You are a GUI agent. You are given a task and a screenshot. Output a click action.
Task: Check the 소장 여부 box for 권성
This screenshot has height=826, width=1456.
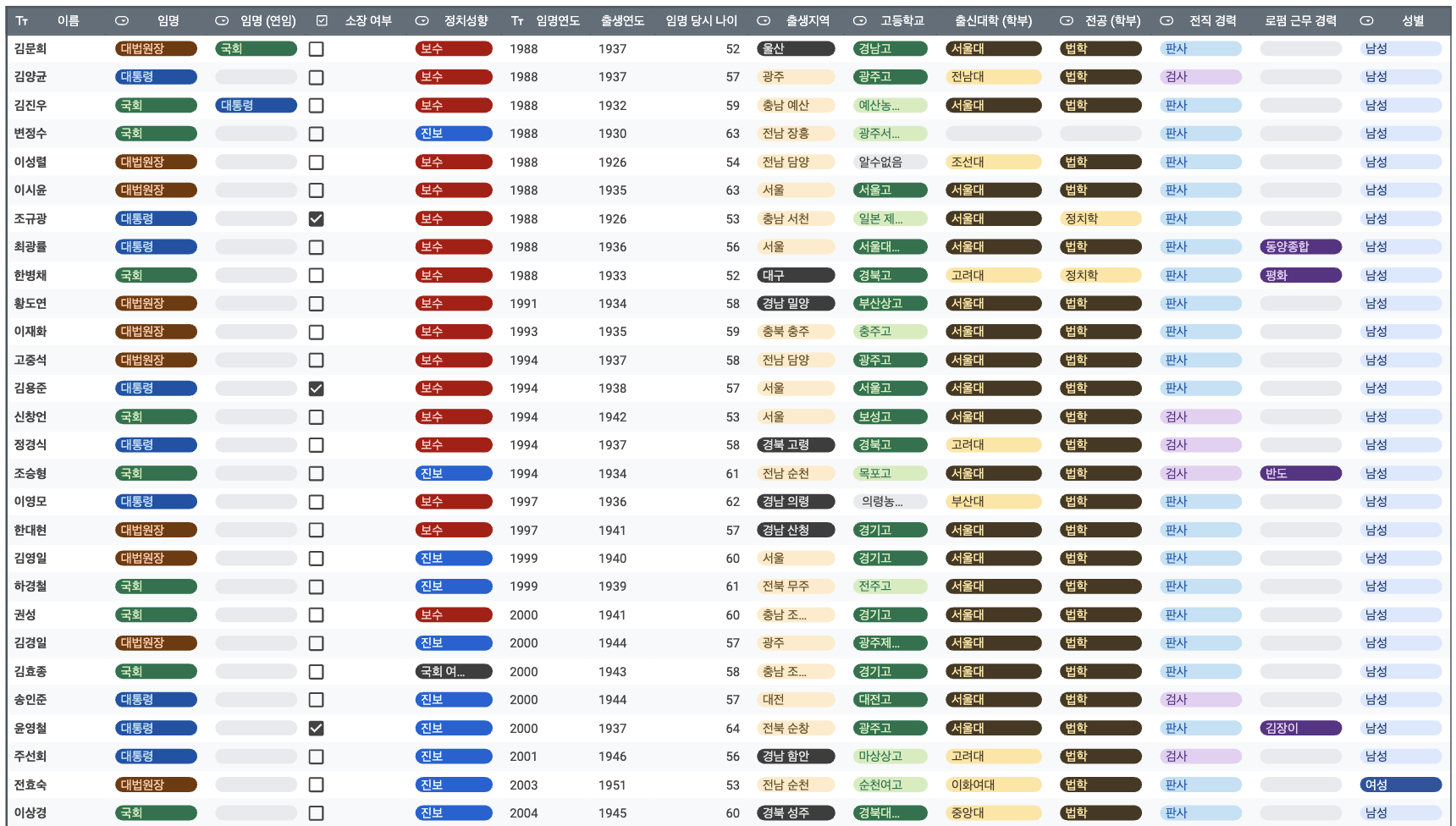click(x=316, y=614)
